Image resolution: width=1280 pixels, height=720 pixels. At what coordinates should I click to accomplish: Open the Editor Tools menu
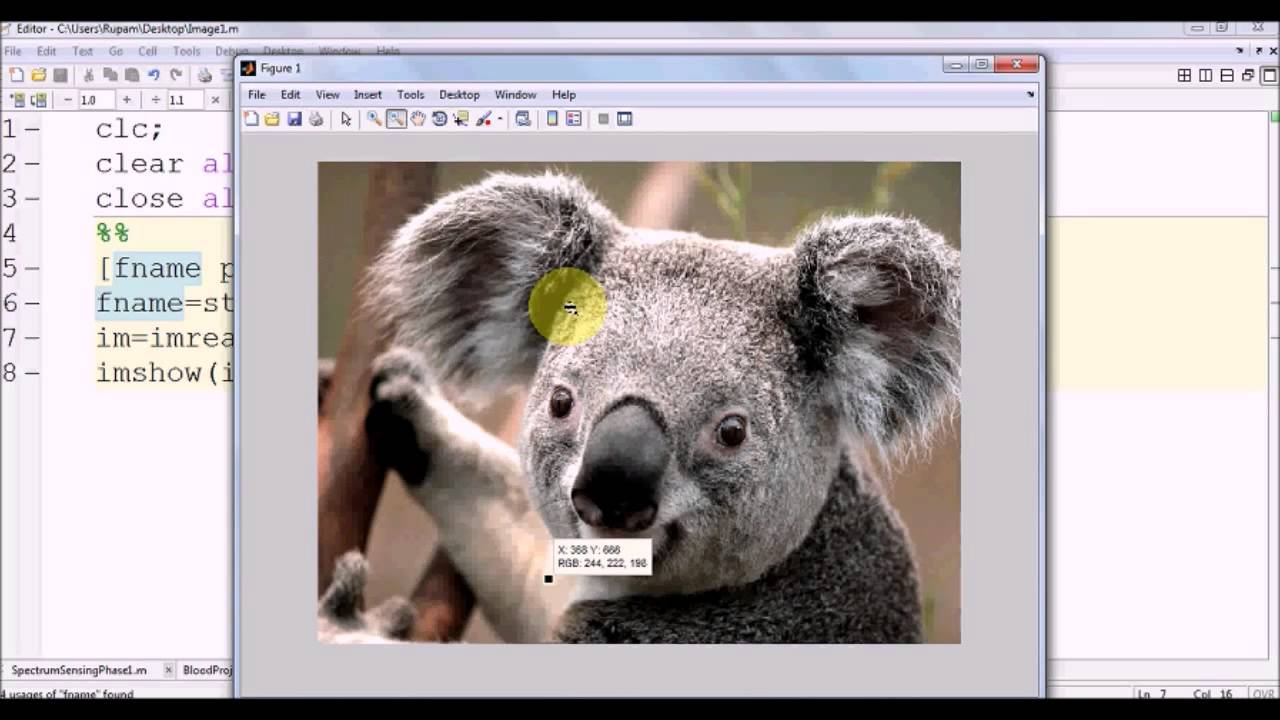point(187,51)
